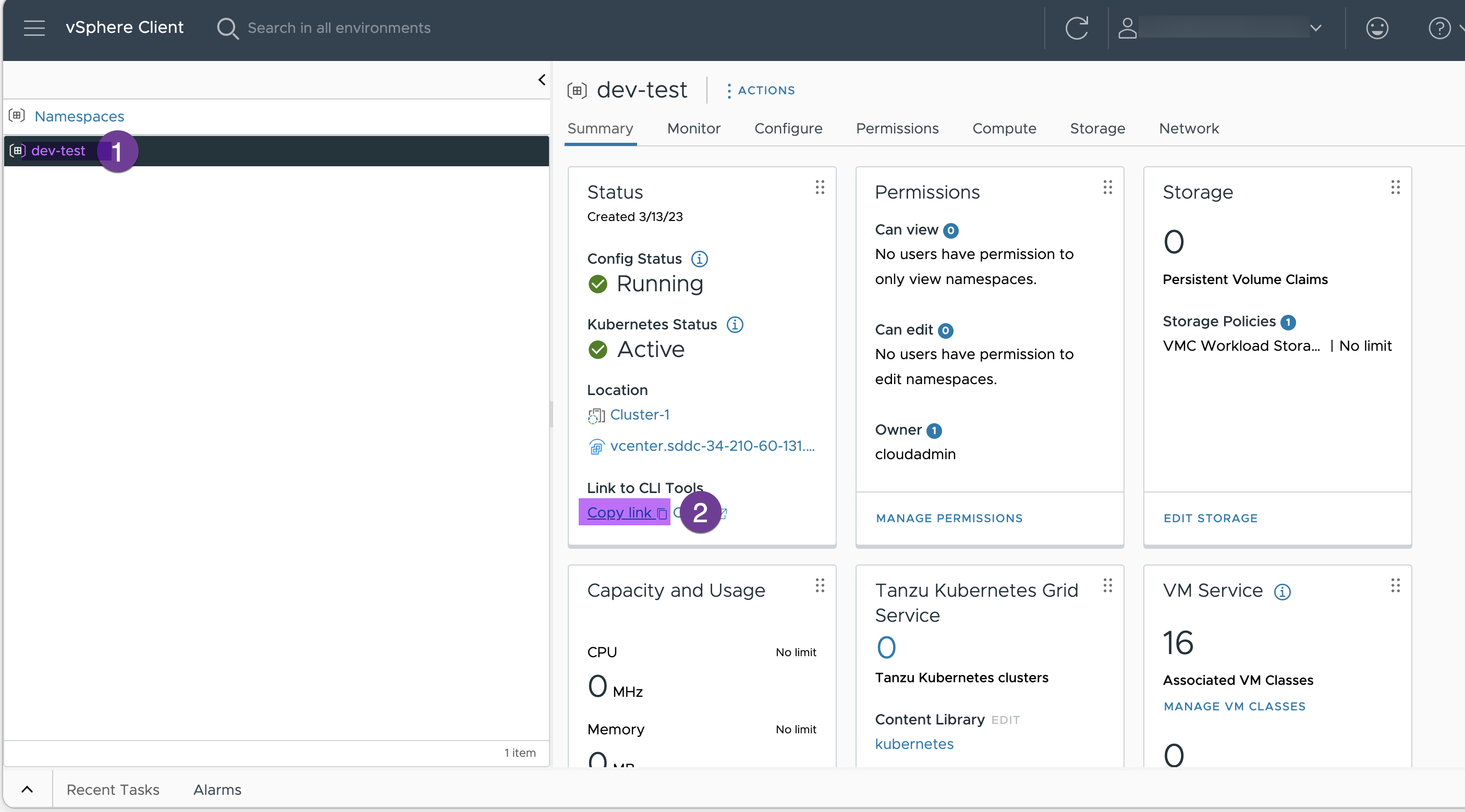Image resolution: width=1465 pixels, height=812 pixels.
Task: Click the vCenter server icon
Action: [x=596, y=447]
